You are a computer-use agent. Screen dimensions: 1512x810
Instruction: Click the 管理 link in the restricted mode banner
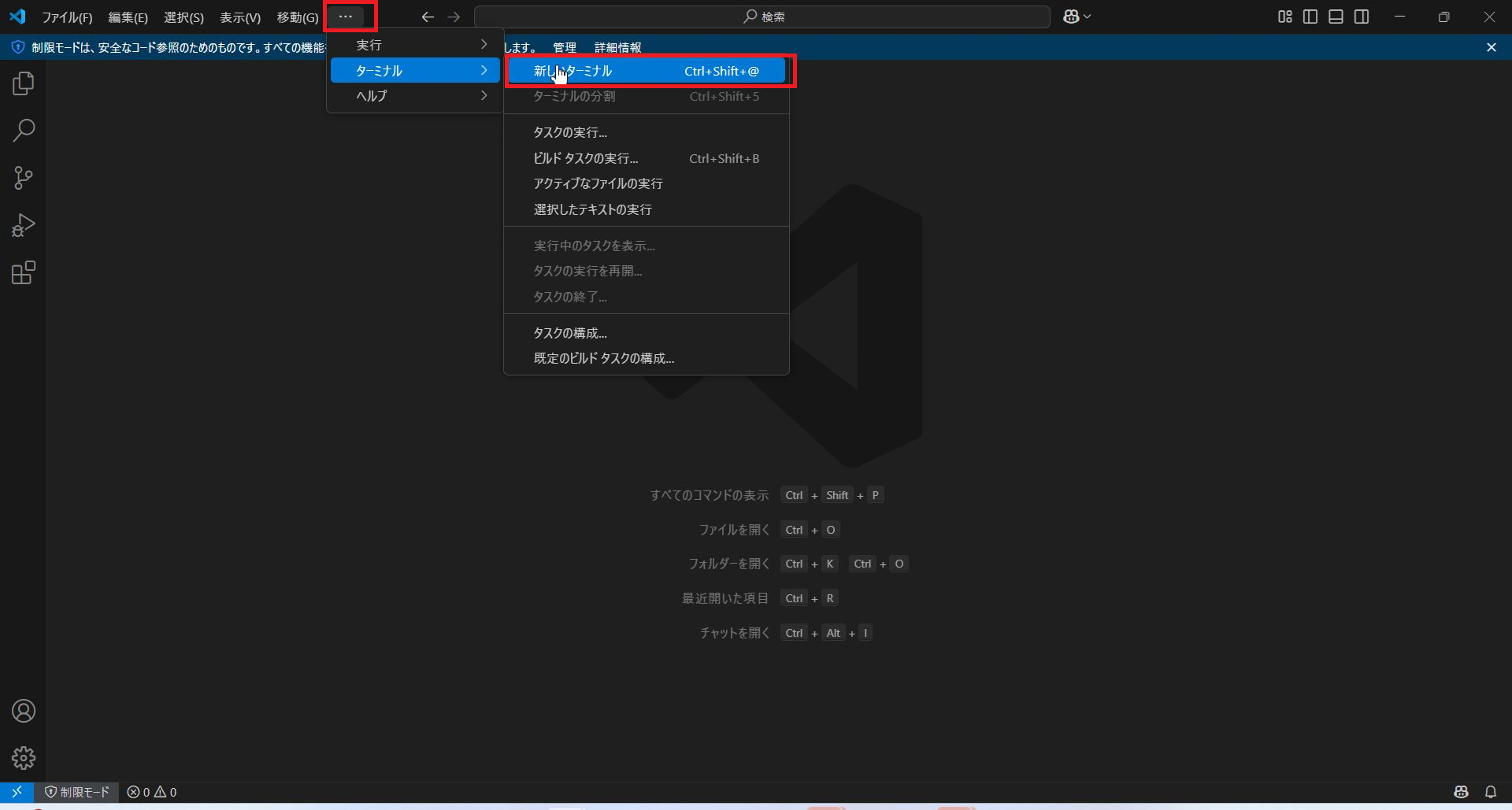[x=564, y=47]
